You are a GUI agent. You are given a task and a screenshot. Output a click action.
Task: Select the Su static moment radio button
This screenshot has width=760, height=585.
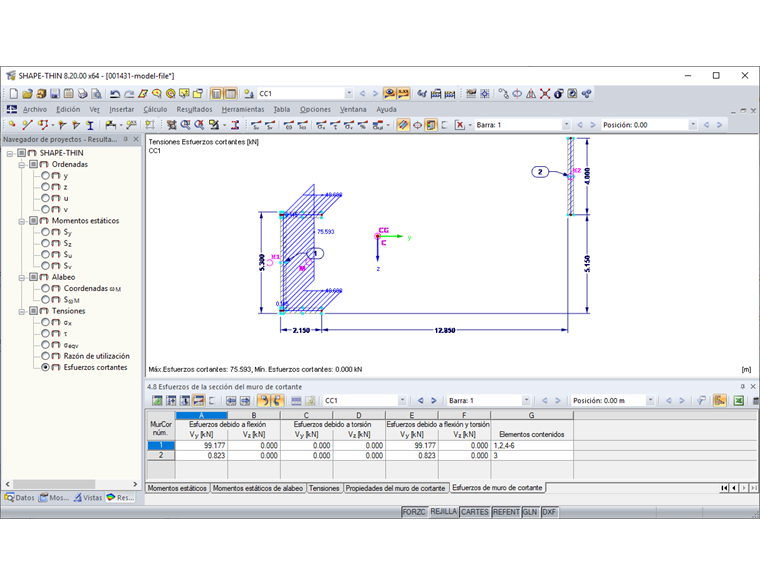(45, 254)
